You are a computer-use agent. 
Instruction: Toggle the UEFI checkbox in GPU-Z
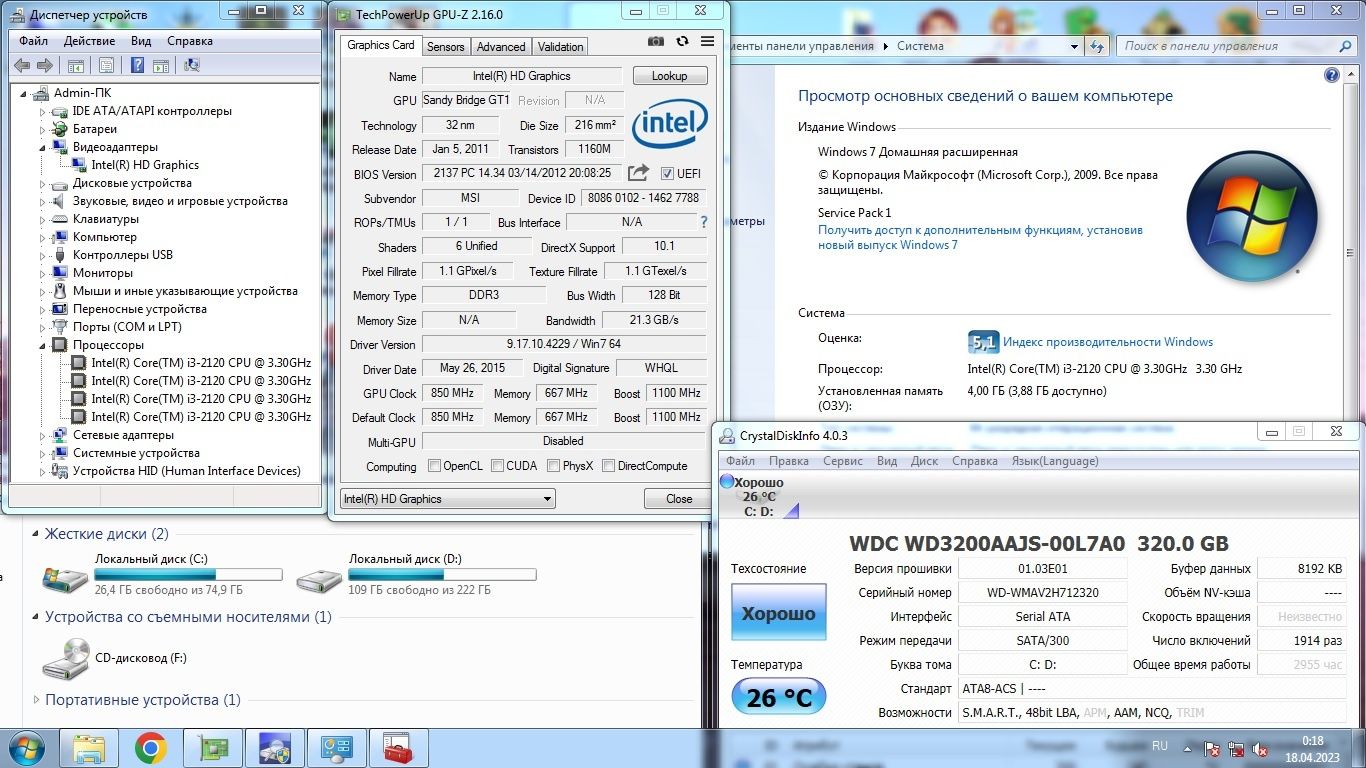[x=667, y=173]
